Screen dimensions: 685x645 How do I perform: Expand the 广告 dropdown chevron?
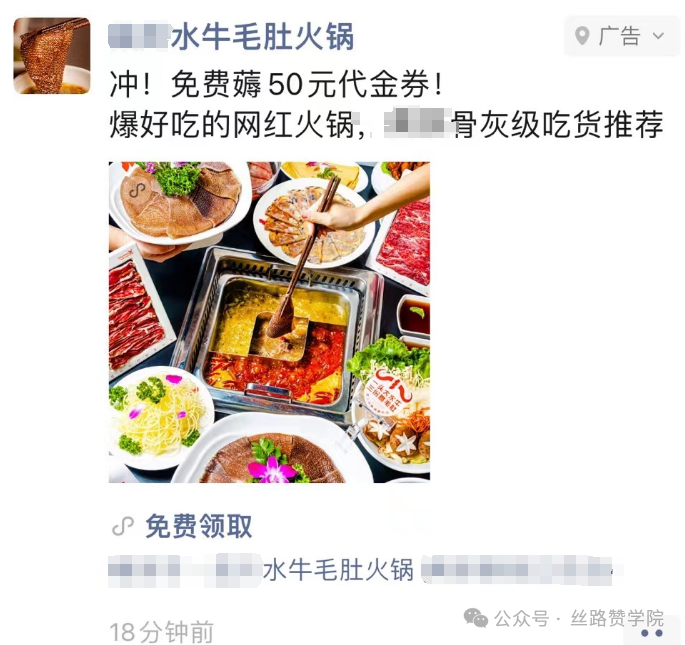pyautogui.click(x=658, y=36)
